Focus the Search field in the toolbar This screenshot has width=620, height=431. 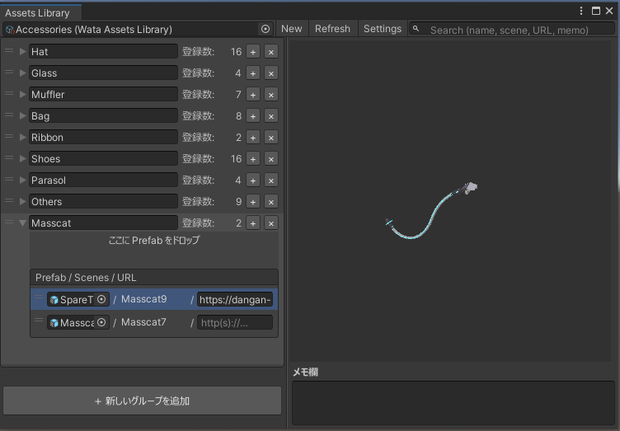coord(512,29)
